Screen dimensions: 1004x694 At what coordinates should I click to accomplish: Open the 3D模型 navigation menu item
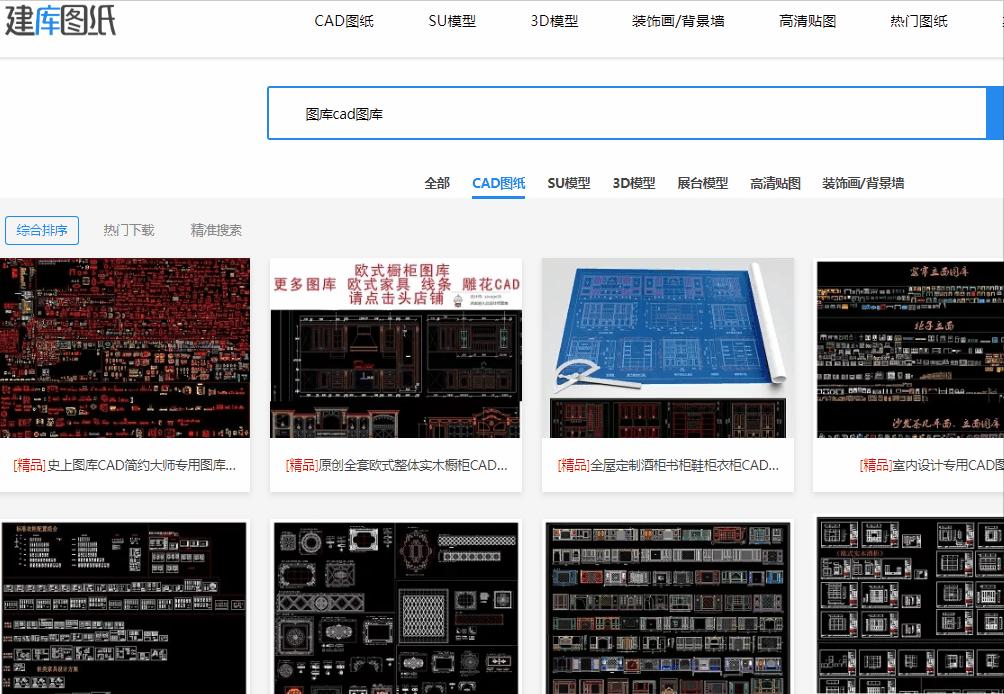pyautogui.click(x=553, y=20)
